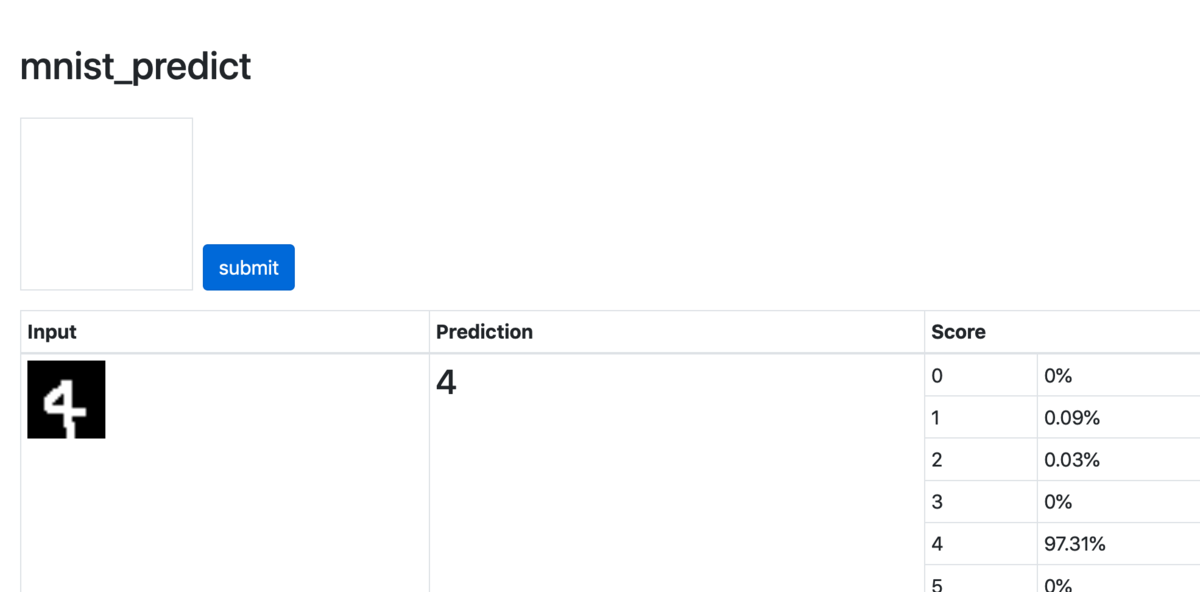Click the Prediction column header
Screen dimensions: 1200x592
(485, 332)
